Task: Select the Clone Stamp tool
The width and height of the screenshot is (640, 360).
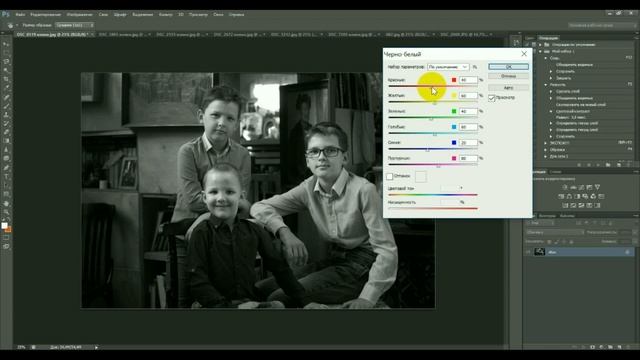Action: 6,115
